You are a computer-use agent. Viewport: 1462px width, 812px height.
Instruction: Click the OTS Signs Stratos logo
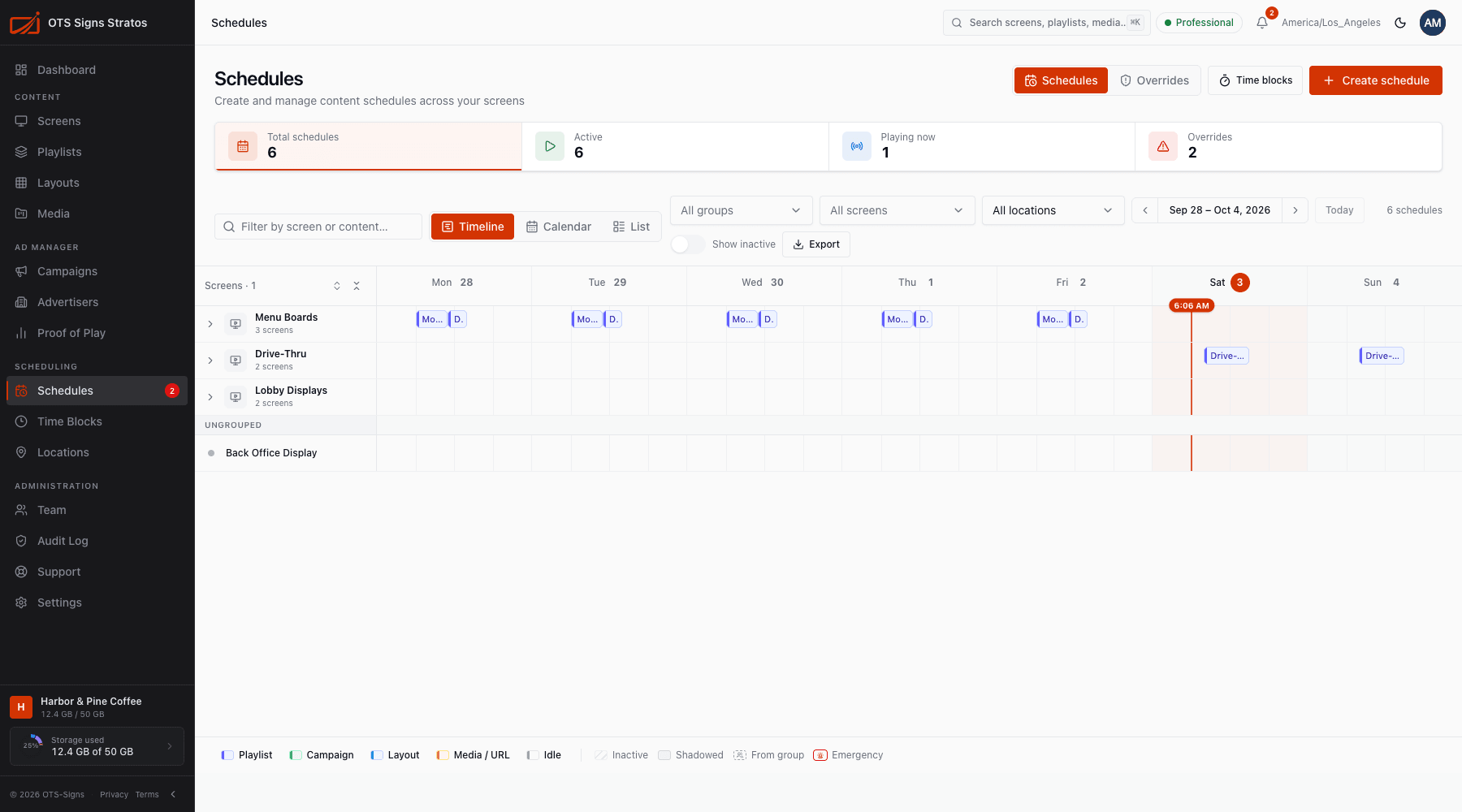click(24, 23)
